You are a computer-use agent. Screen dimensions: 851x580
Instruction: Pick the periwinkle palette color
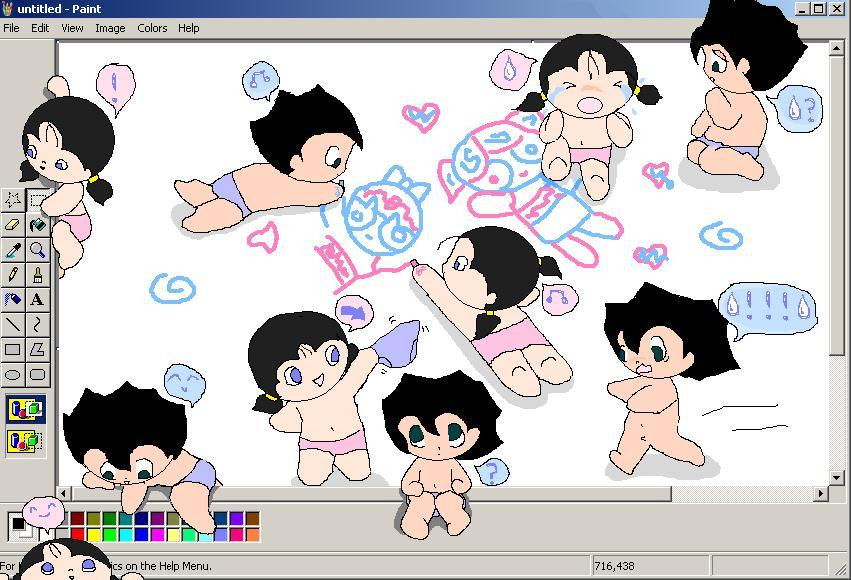(x=221, y=535)
